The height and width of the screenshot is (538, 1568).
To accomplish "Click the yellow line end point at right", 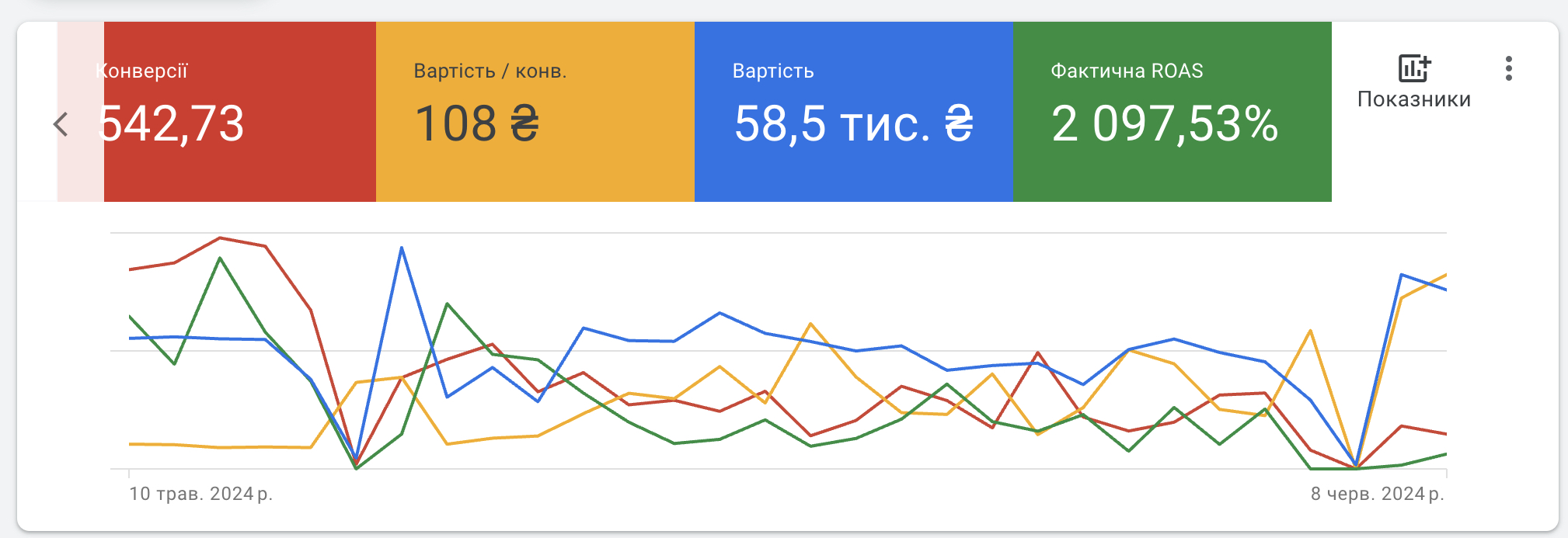I will (x=1445, y=275).
